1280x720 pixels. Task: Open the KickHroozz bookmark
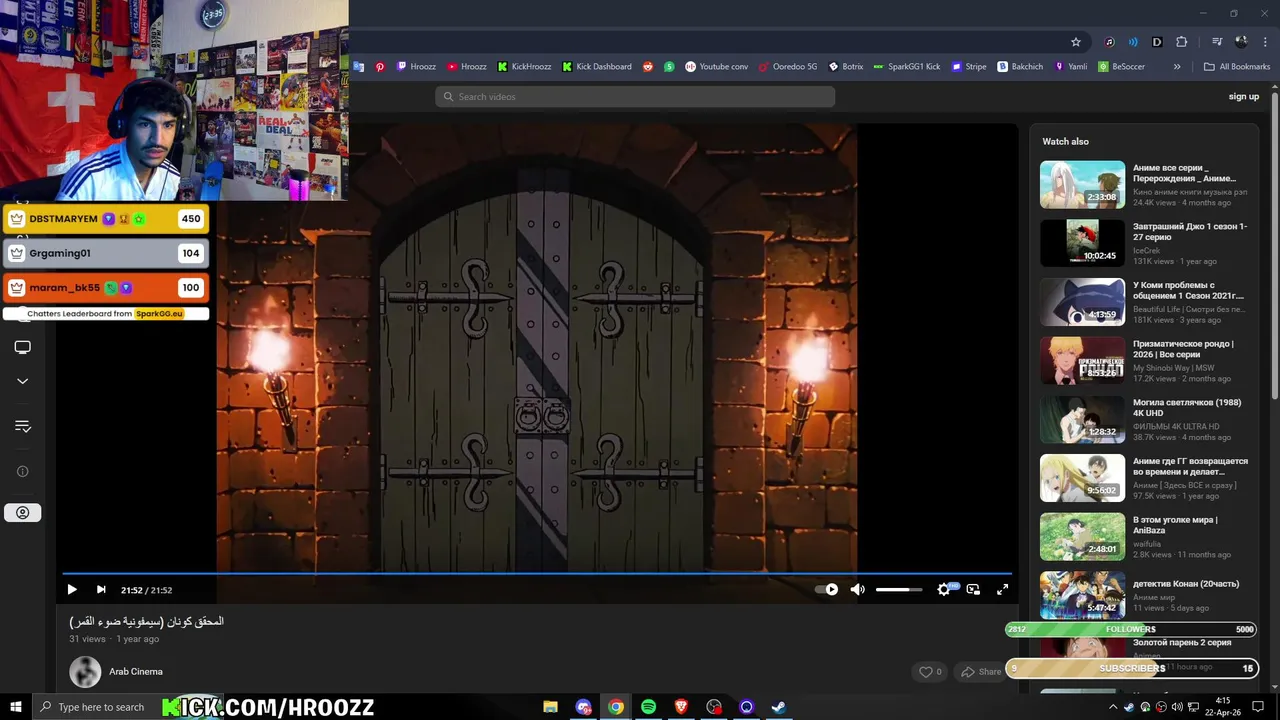524,67
